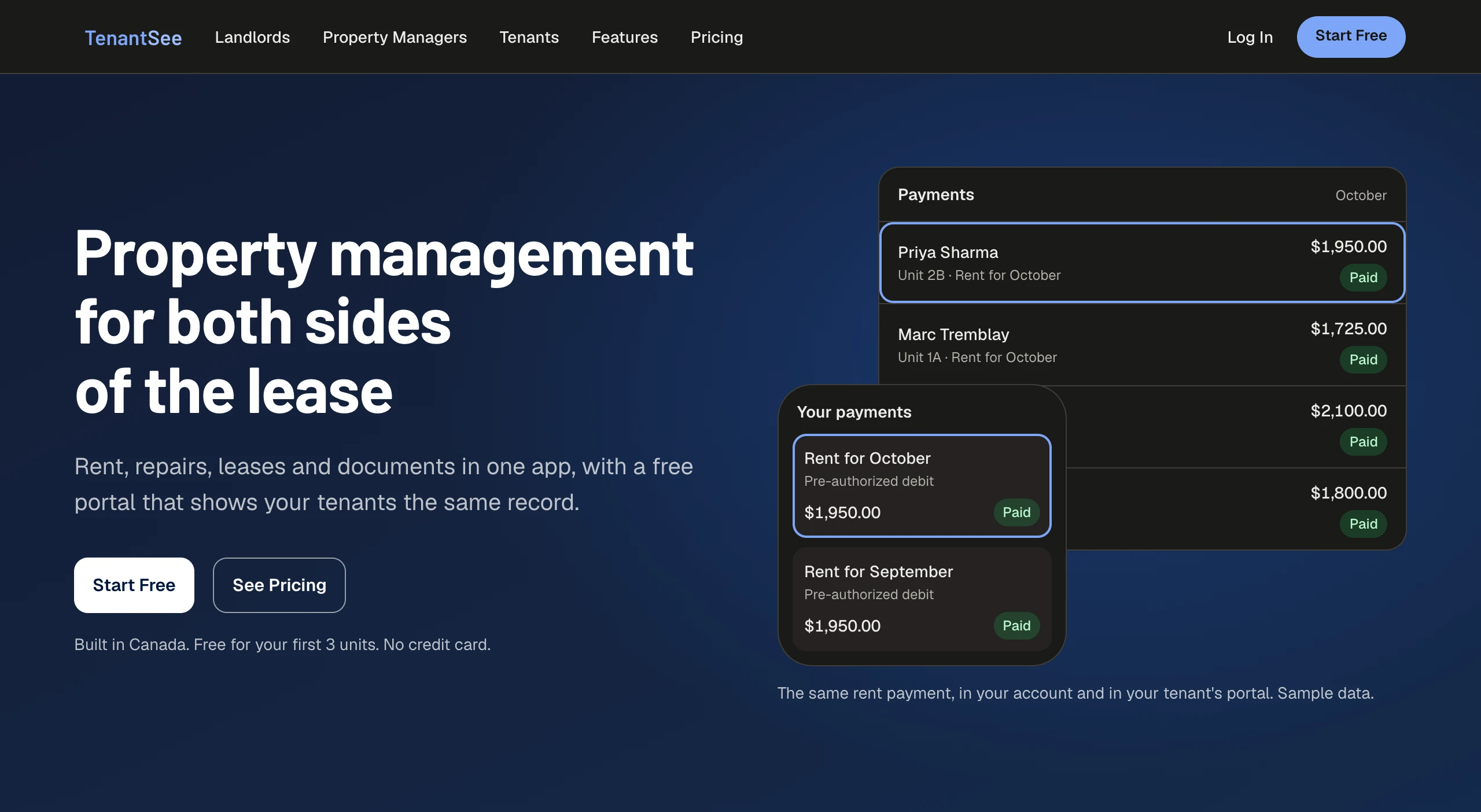Open the Features nav item

pos(625,37)
